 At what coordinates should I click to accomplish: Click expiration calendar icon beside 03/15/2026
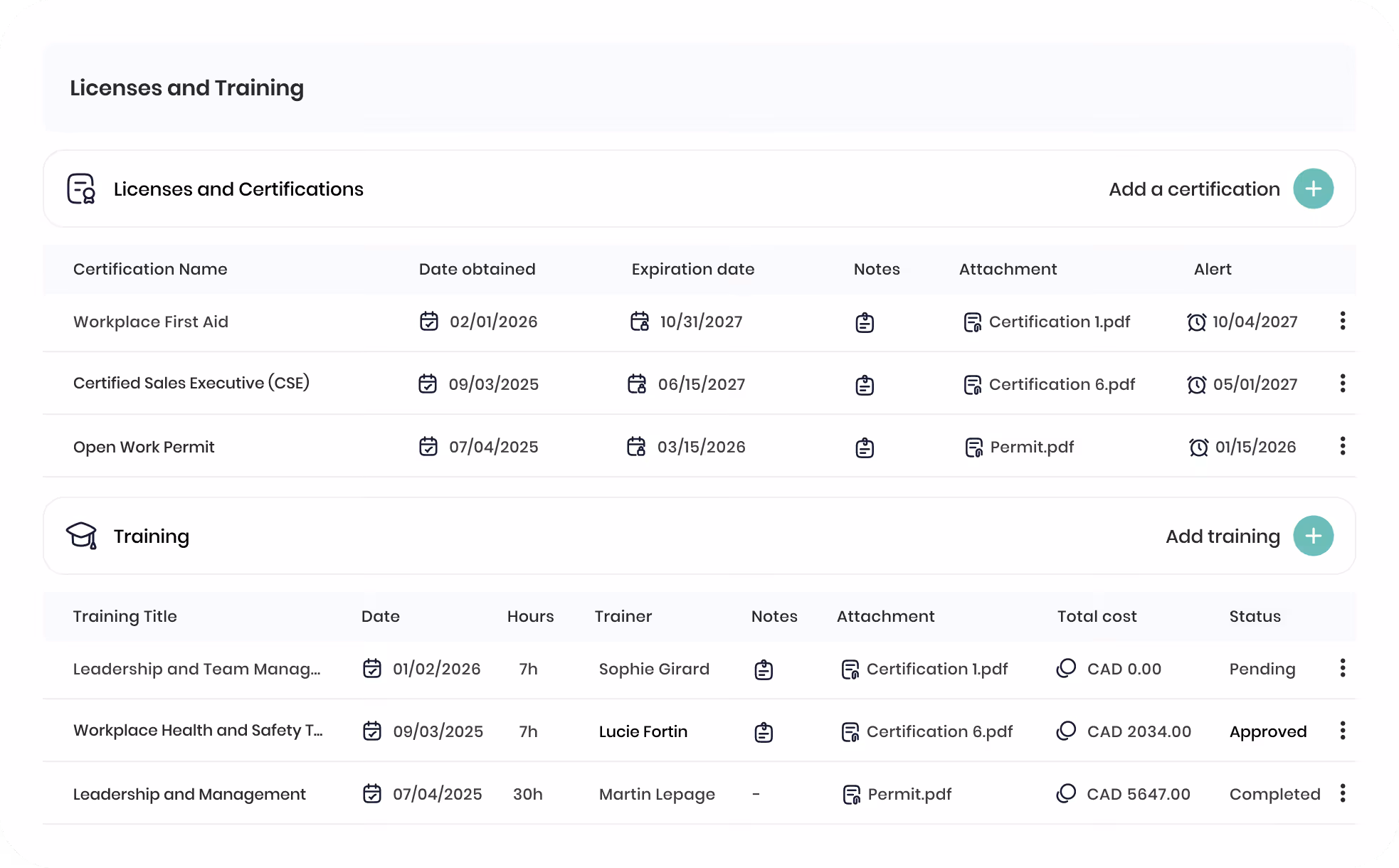(x=636, y=446)
